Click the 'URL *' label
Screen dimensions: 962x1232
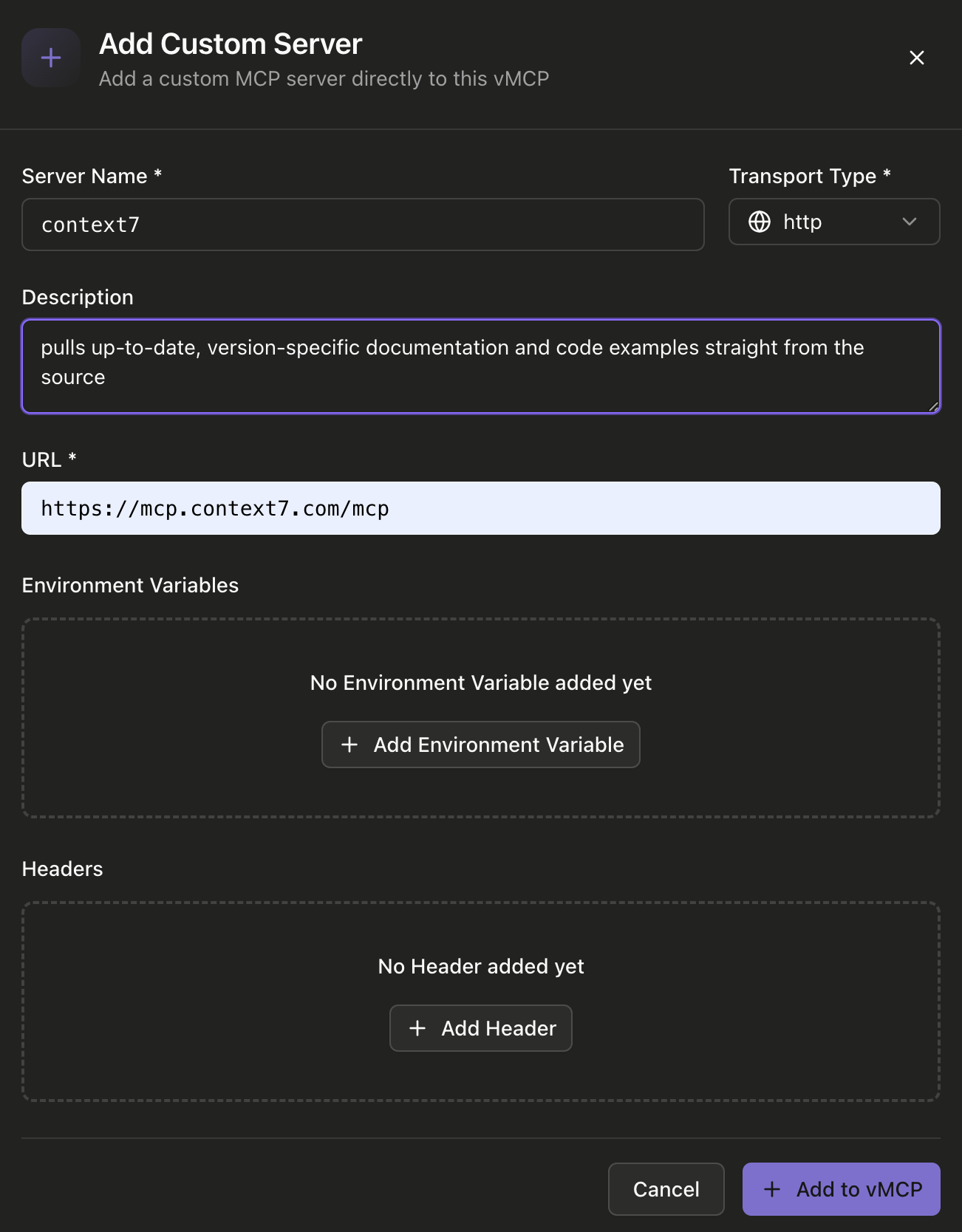[49, 459]
